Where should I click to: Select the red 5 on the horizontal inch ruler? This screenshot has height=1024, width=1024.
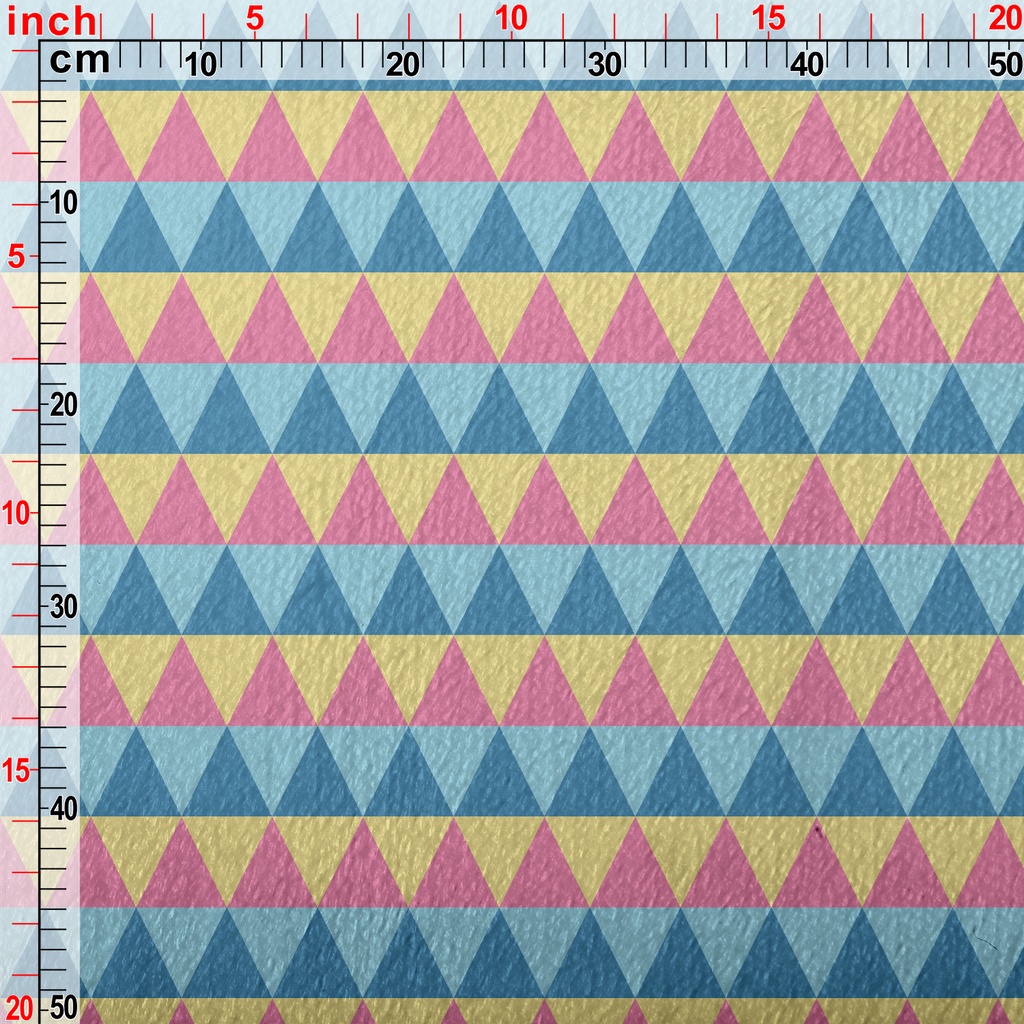(254, 18)
